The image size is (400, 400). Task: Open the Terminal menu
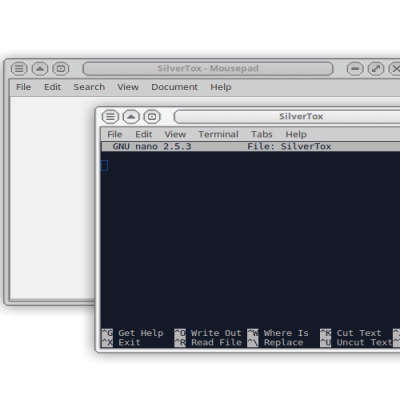(x=218, y=134)
